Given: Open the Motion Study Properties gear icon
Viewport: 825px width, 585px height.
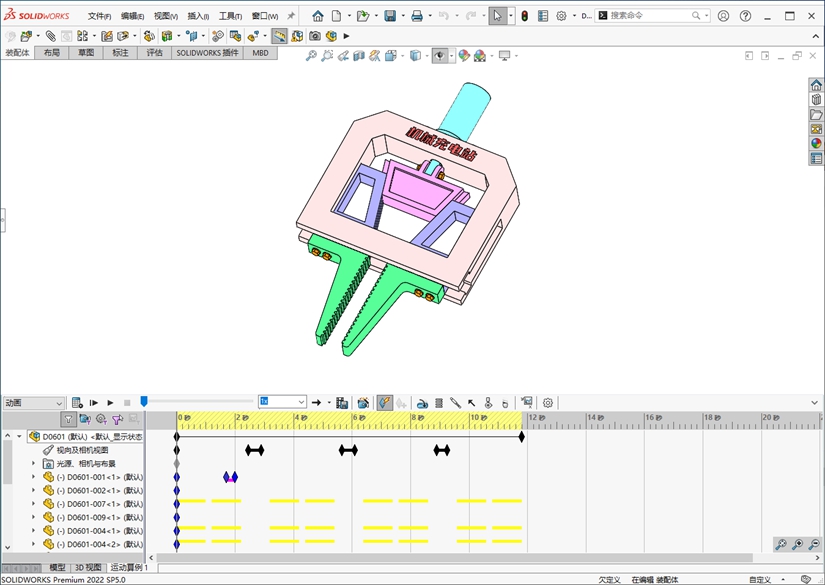Looking at the screenshot, I should (x=547, y=402).
